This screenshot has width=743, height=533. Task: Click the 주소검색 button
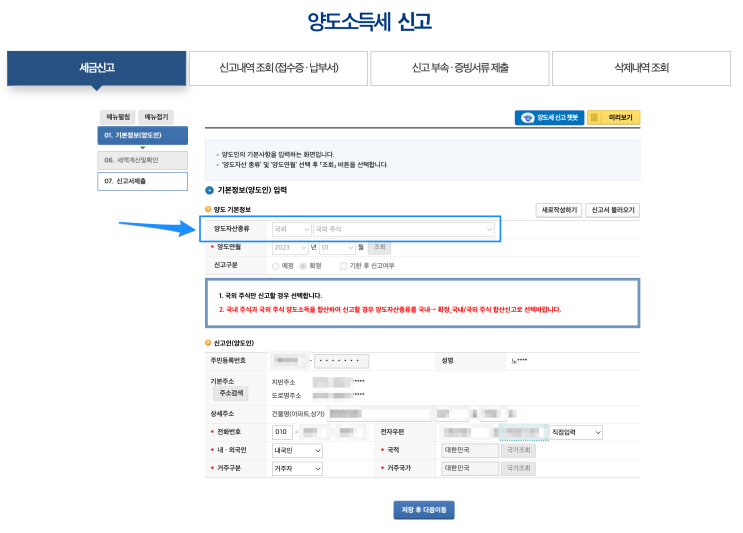click(231, 393)
